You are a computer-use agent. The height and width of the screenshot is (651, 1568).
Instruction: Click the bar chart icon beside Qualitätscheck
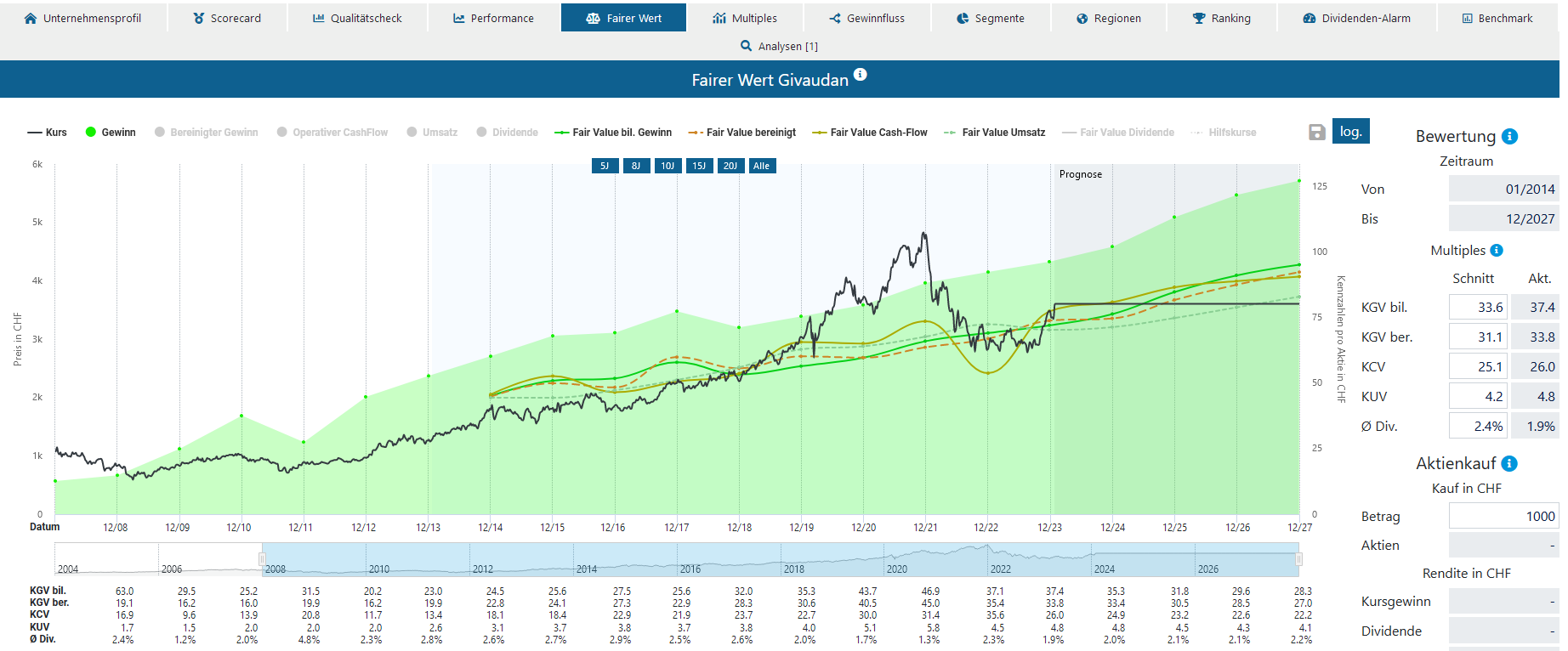[x=319, y=18]
